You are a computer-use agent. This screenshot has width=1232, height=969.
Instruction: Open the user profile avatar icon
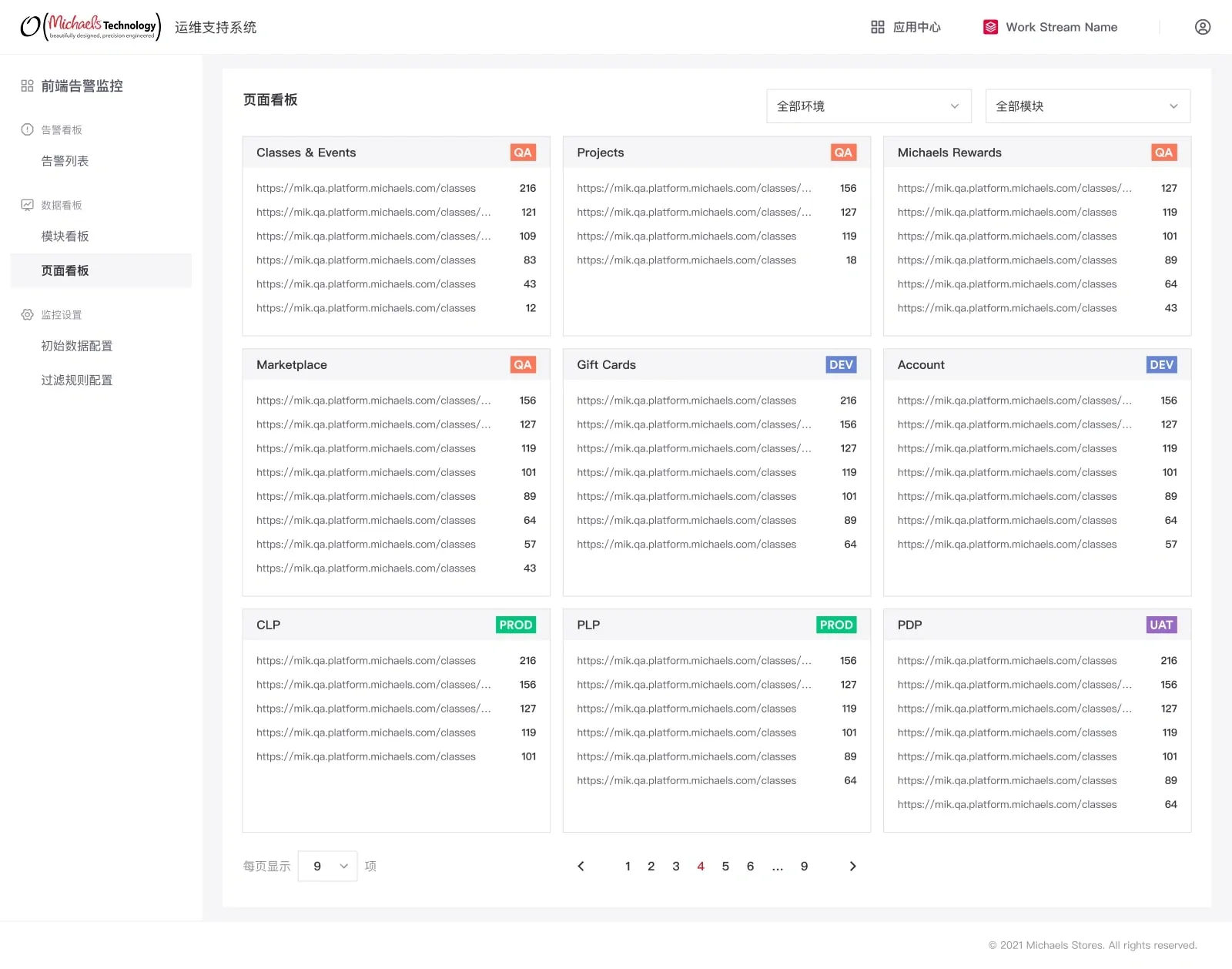1203,27
